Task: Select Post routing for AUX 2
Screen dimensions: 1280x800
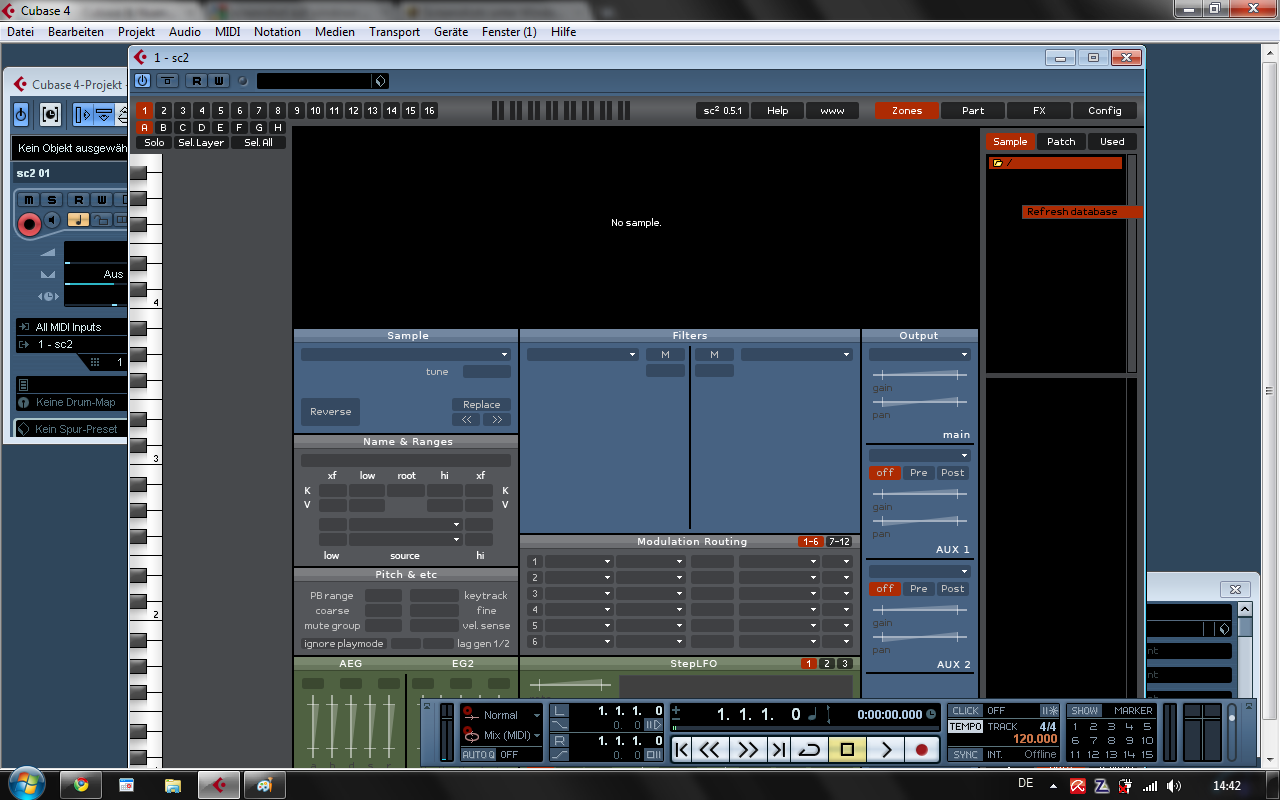Action: pyautogui.click(x=952, y=589)
